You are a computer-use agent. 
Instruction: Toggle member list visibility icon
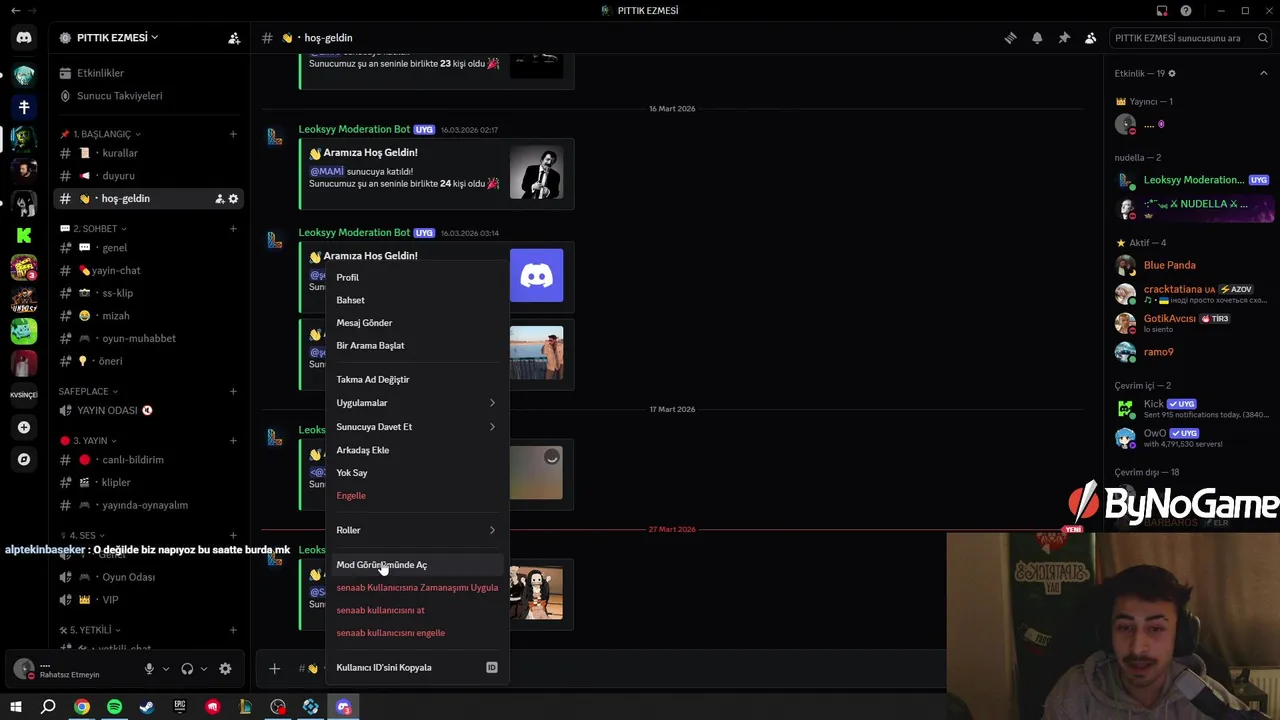pos(1091,38)
